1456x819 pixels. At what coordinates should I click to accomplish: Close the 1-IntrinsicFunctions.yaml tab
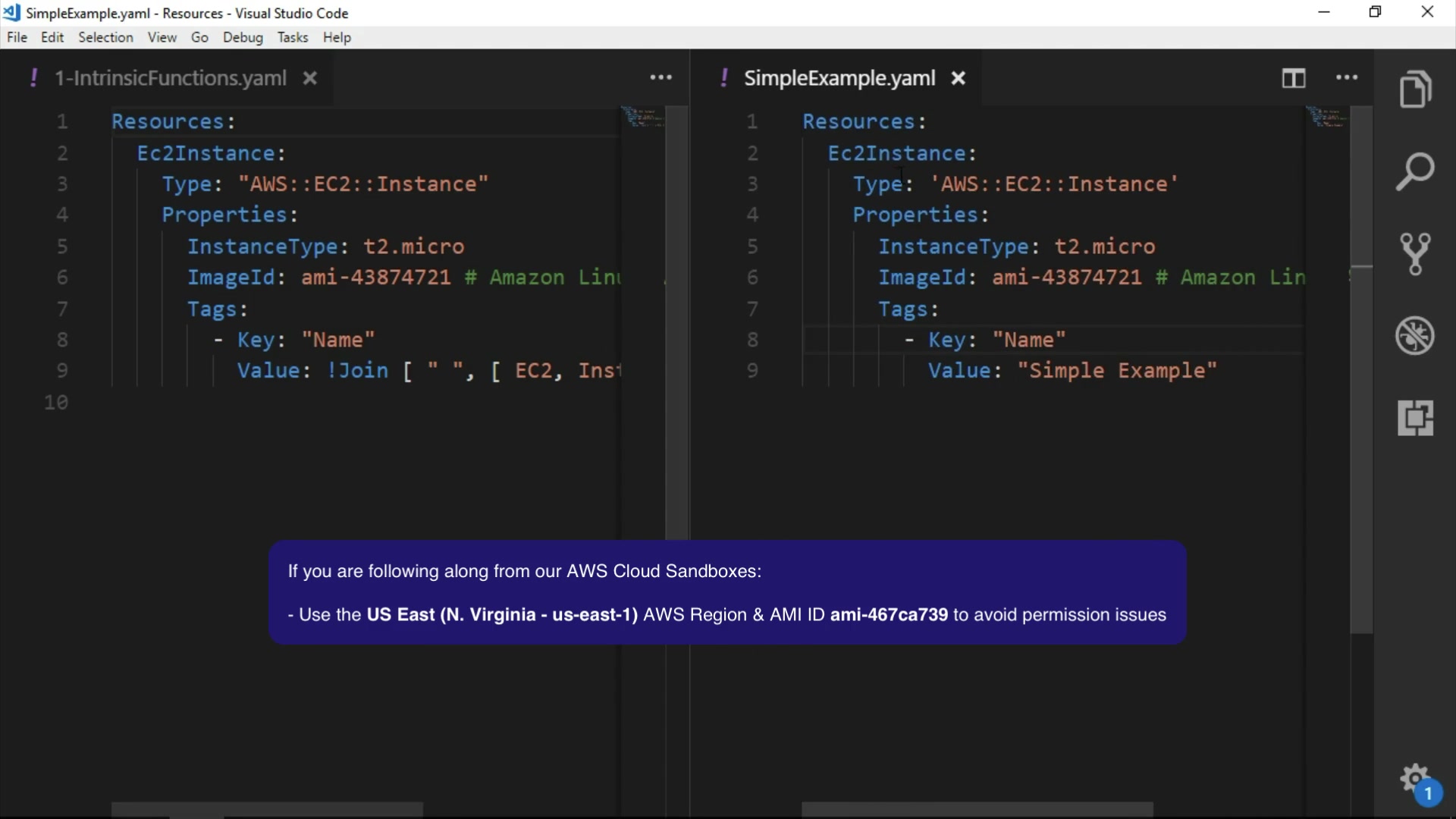[310, 78]
